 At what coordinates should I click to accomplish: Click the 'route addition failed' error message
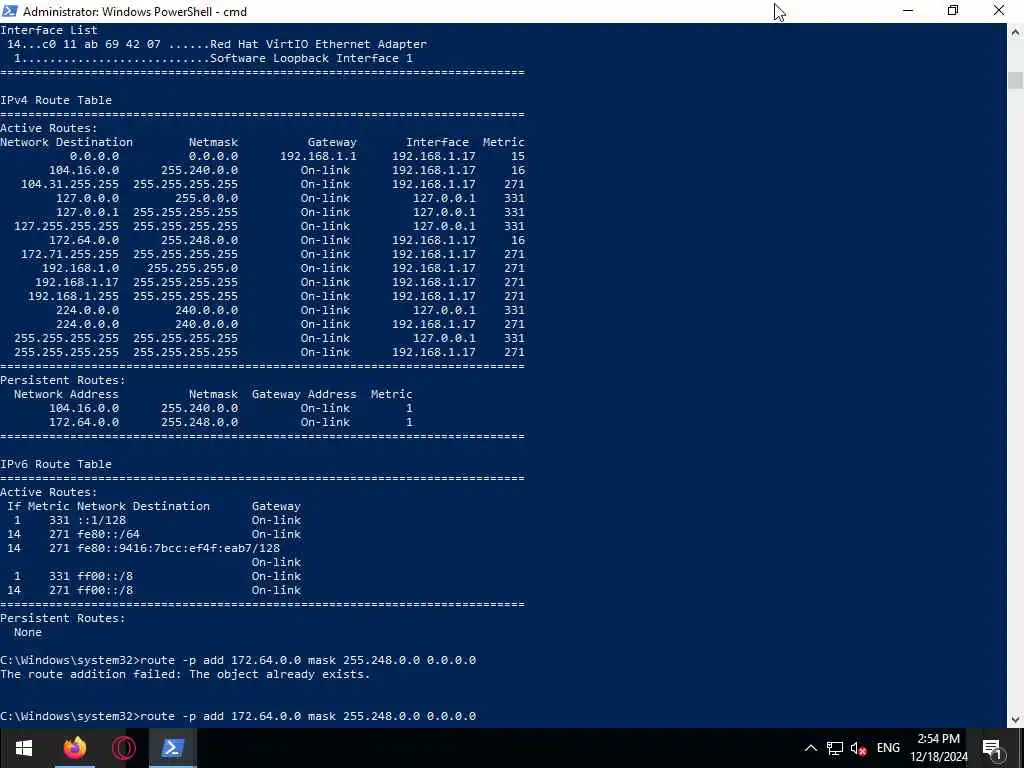pos(185,674)
